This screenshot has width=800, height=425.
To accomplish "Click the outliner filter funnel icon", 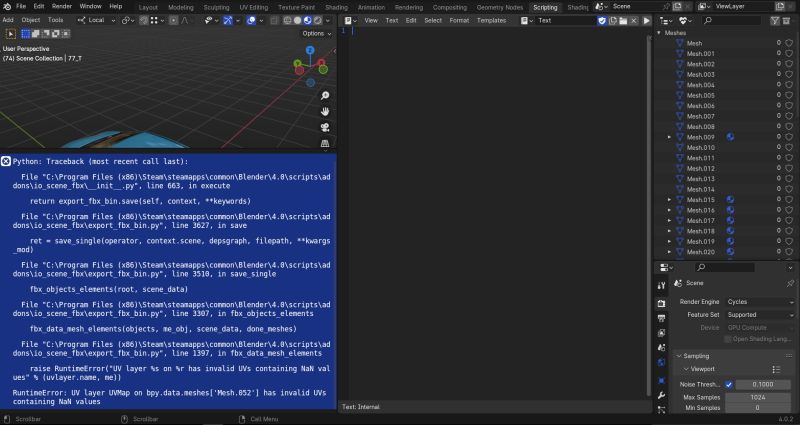I will [x=775, y=21].
